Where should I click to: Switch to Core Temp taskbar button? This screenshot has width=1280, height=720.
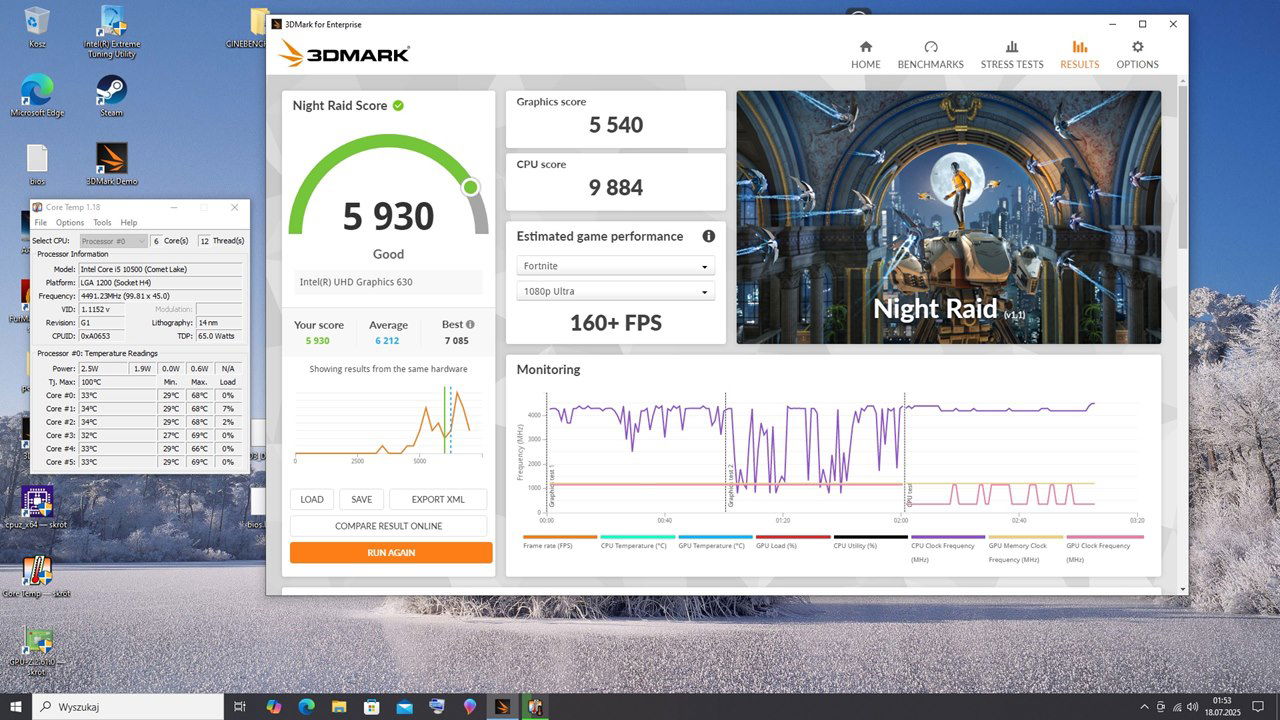point(535,706)
